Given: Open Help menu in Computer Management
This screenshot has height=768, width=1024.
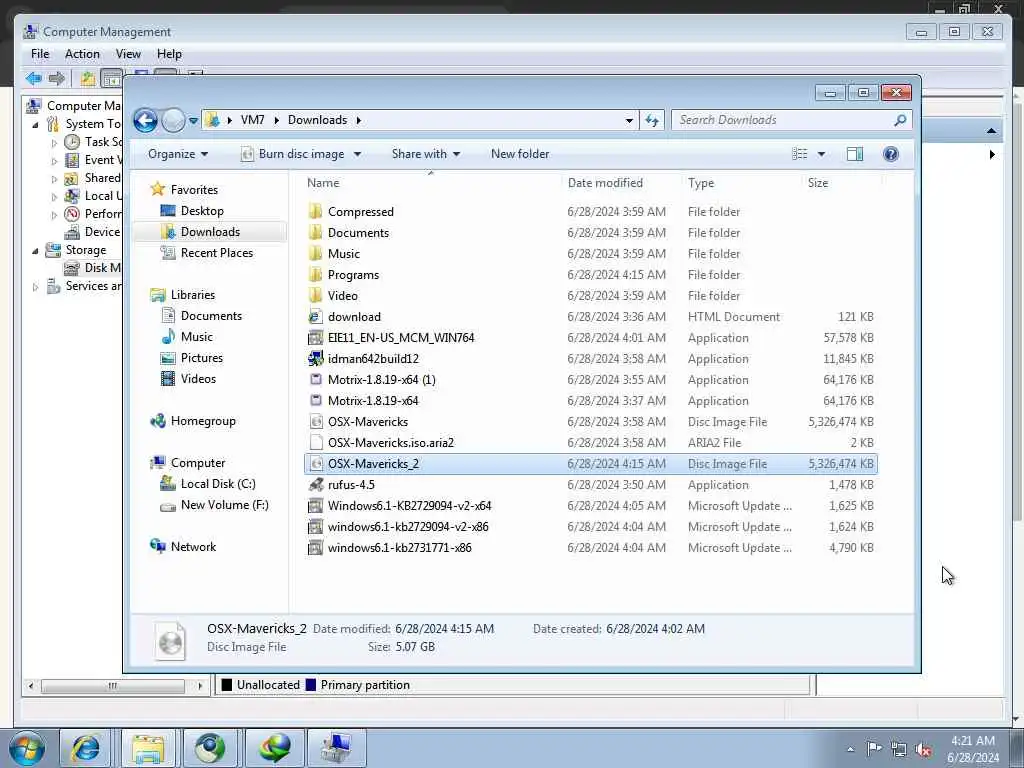Looking at the screenshot, I should click(169, 54).
